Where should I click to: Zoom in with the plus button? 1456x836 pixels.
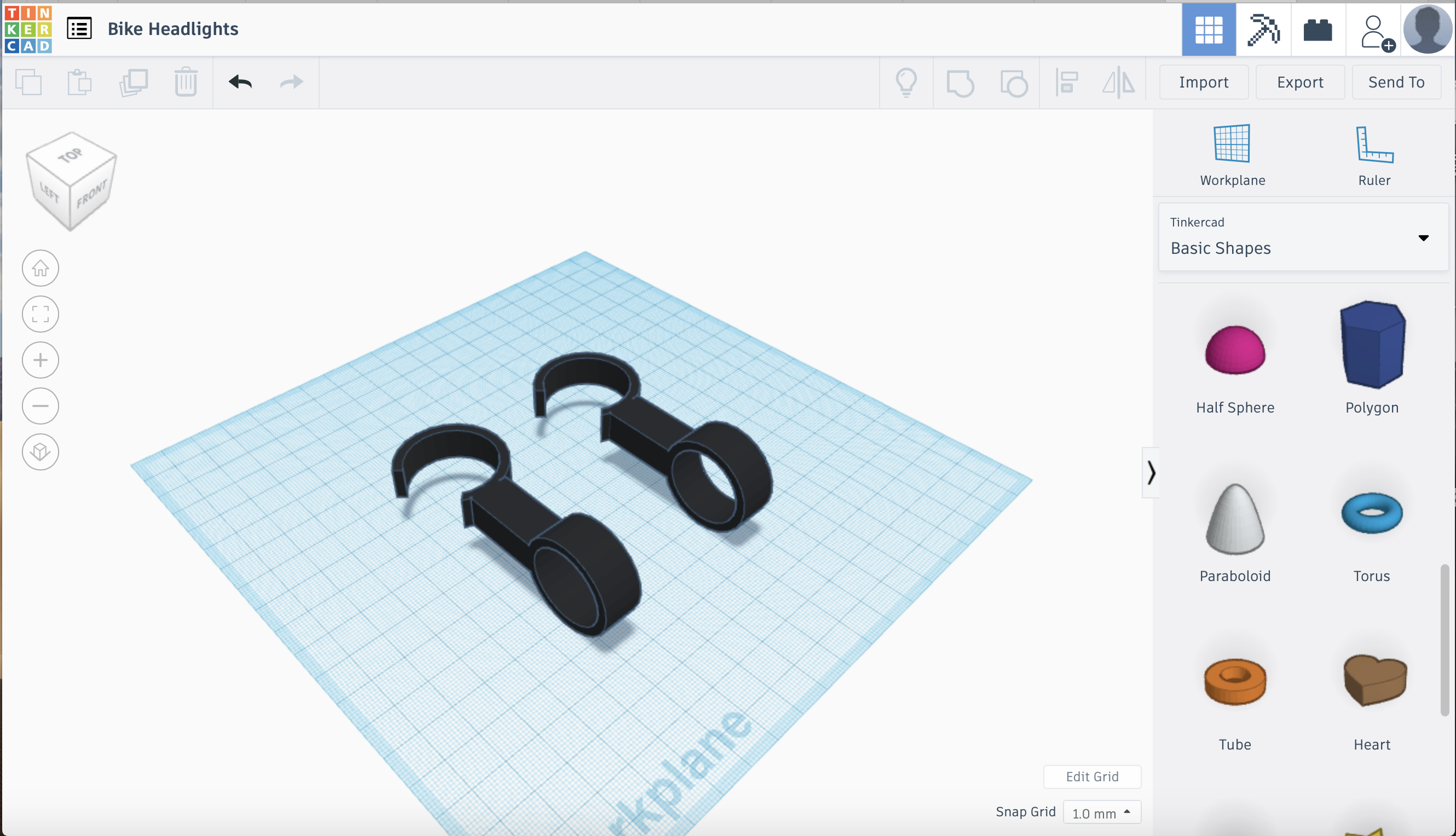pyautogui.click(x=40, y=360)
